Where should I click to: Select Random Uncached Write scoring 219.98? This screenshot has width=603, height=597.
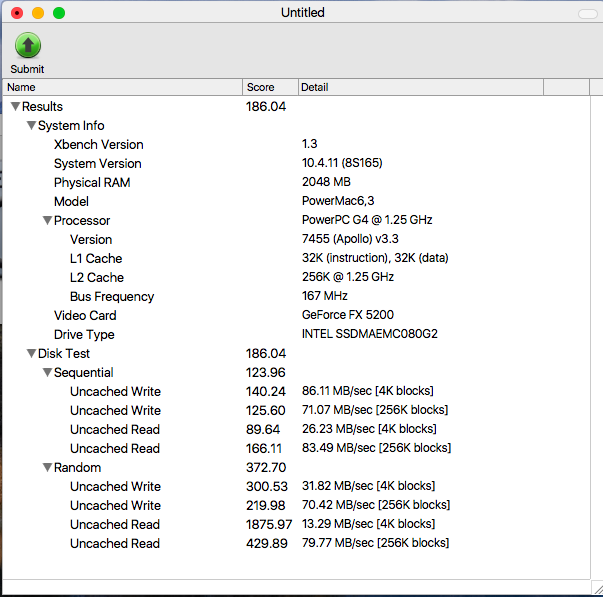pyautogui.click(x=296, y=505)
